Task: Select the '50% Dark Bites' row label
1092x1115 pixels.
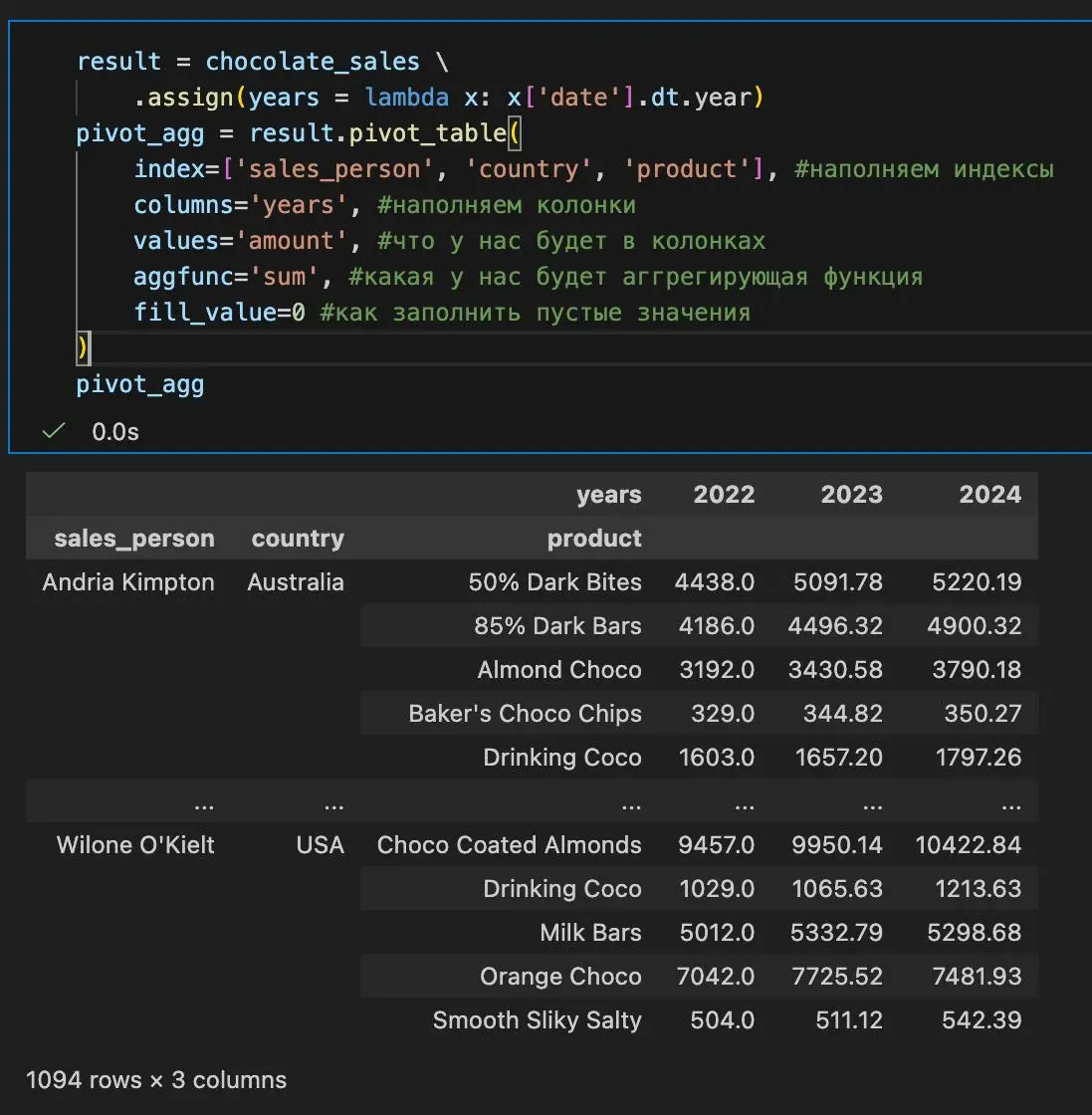Action: click(554, 582)
